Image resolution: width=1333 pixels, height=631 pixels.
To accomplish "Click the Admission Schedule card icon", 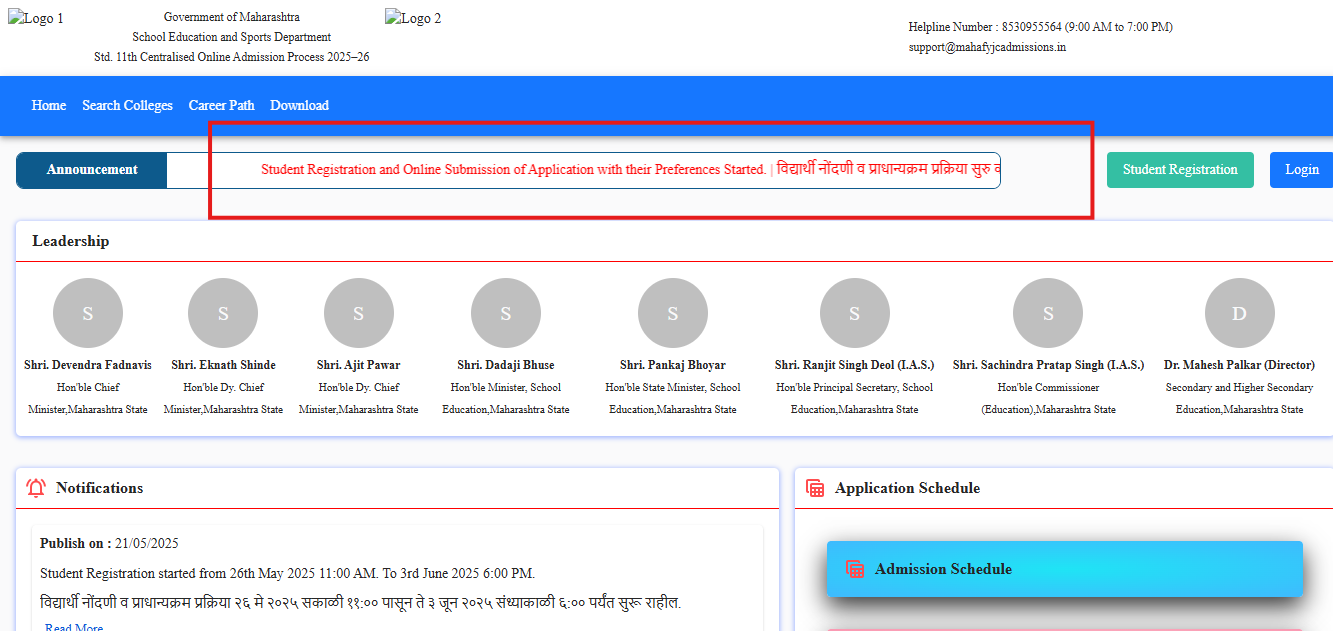I will point(855,569).
